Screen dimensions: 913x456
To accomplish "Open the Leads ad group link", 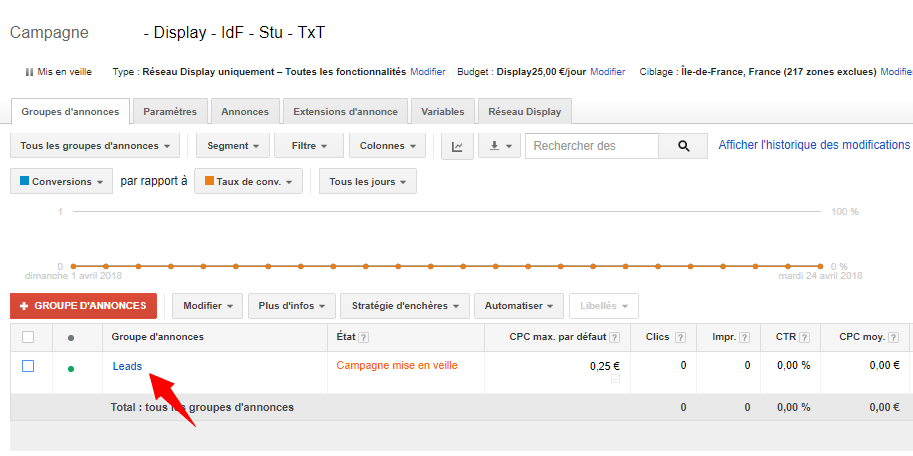I will pos(127,366).
